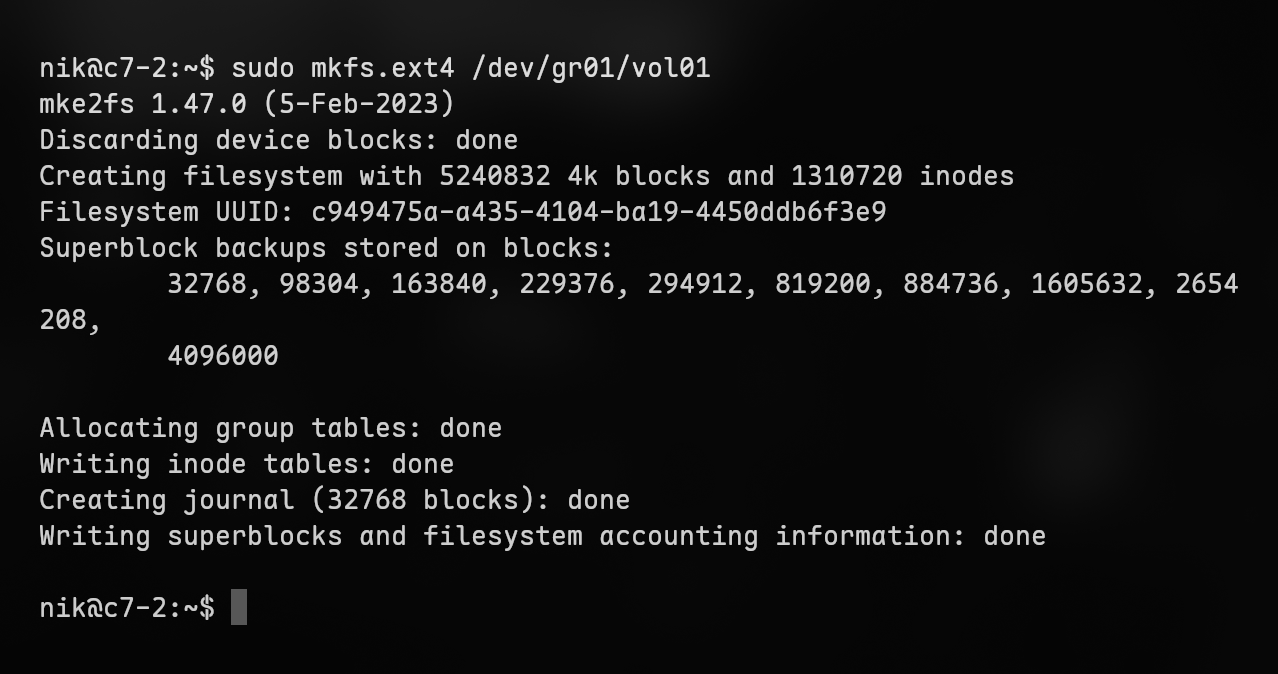This screenshot has width=1278, height=674.
Task: Click the 4096000 superblock backup number
Action: (222, 356)
